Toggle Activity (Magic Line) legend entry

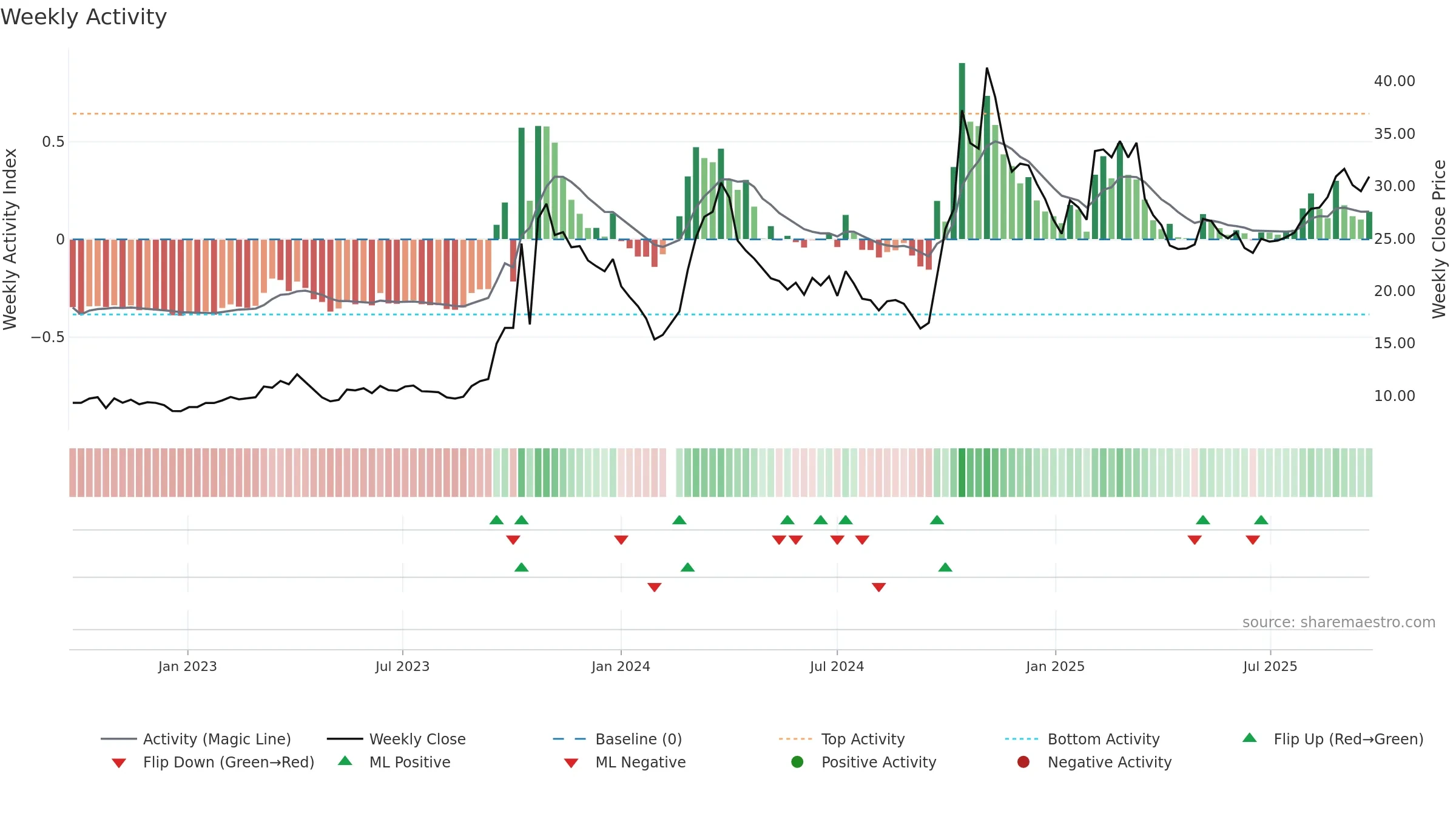click(x=196, y=739)
